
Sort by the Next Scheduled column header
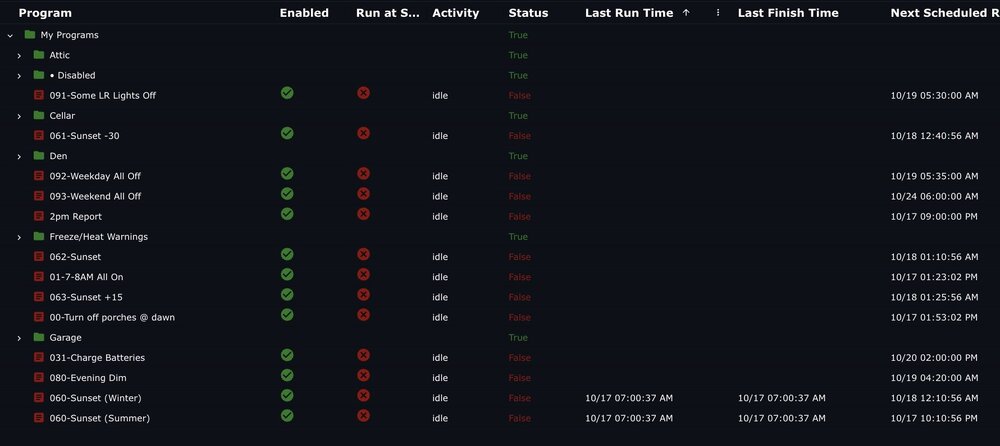(945, 13)
